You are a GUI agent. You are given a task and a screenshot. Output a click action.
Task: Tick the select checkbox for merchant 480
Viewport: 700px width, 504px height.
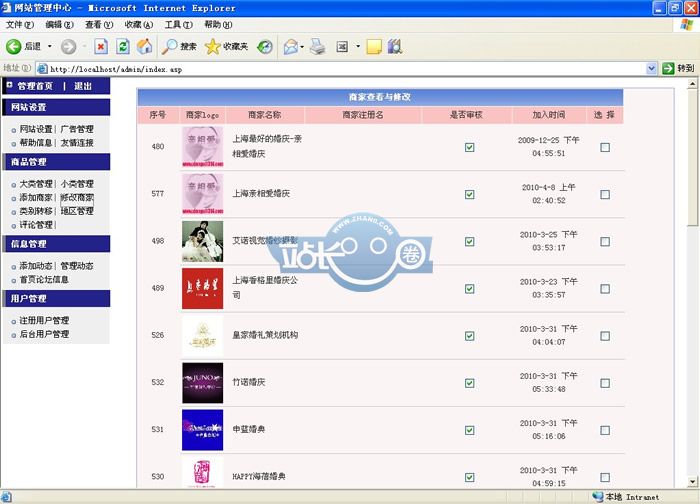coord(605,147)
